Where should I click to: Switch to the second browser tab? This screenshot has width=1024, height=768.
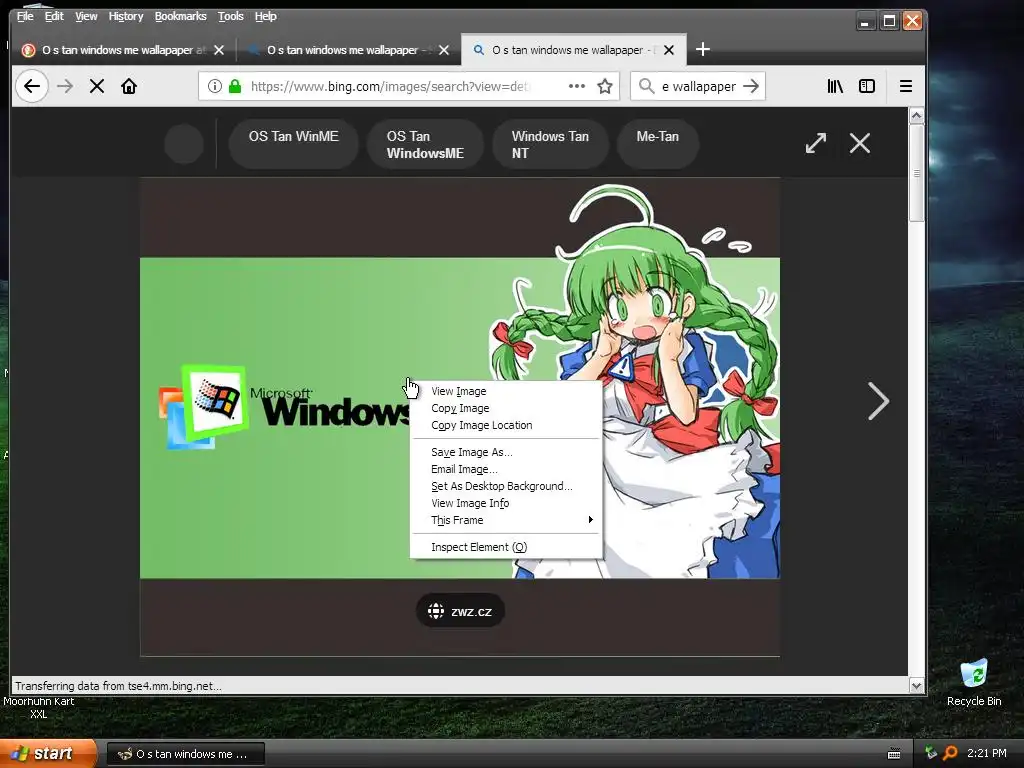(x=348, y=50)
